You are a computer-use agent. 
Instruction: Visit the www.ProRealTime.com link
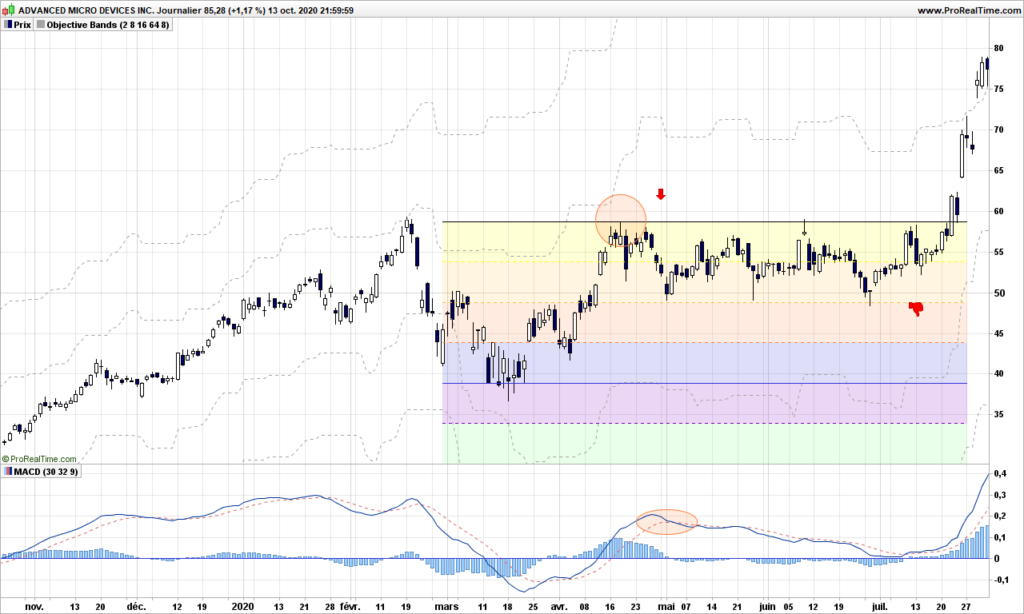(x=968, y=10)
